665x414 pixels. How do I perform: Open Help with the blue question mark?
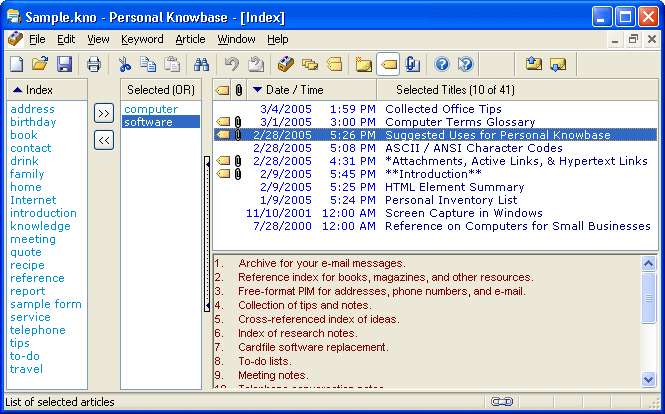coord(442,64)
